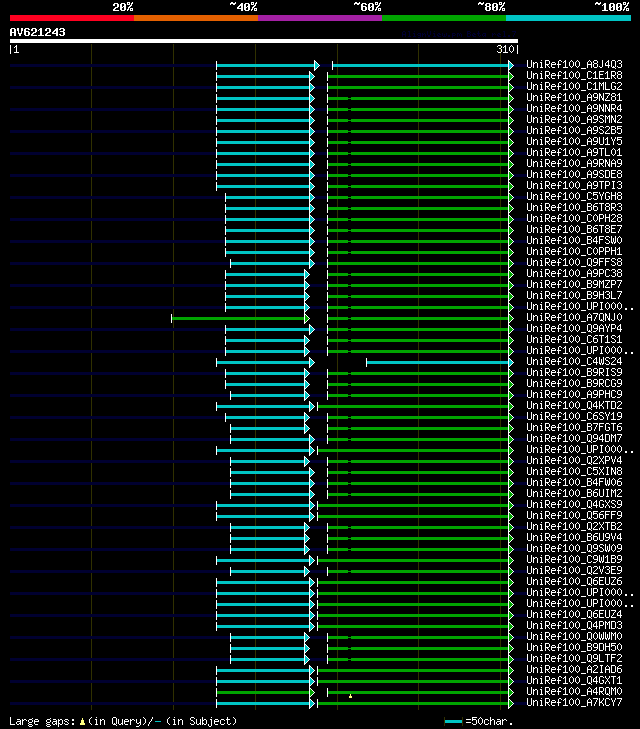
Task: Select the UniRef100_C5YGH8 label
Action: tap(574, 197)
